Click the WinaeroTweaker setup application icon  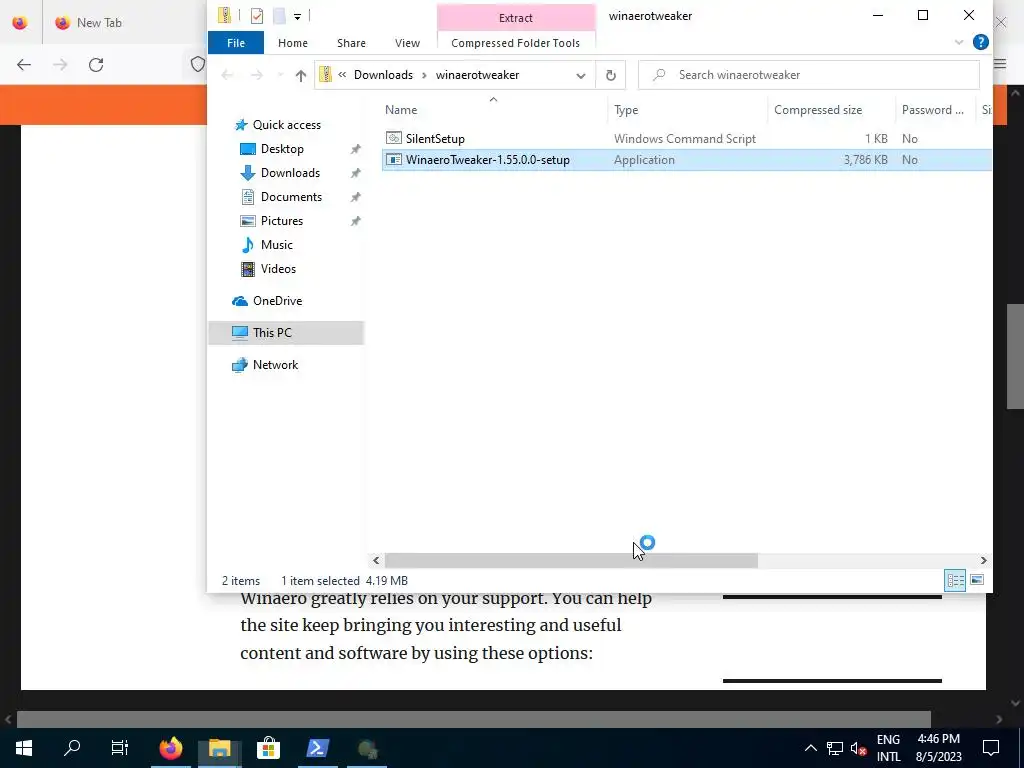393,159
